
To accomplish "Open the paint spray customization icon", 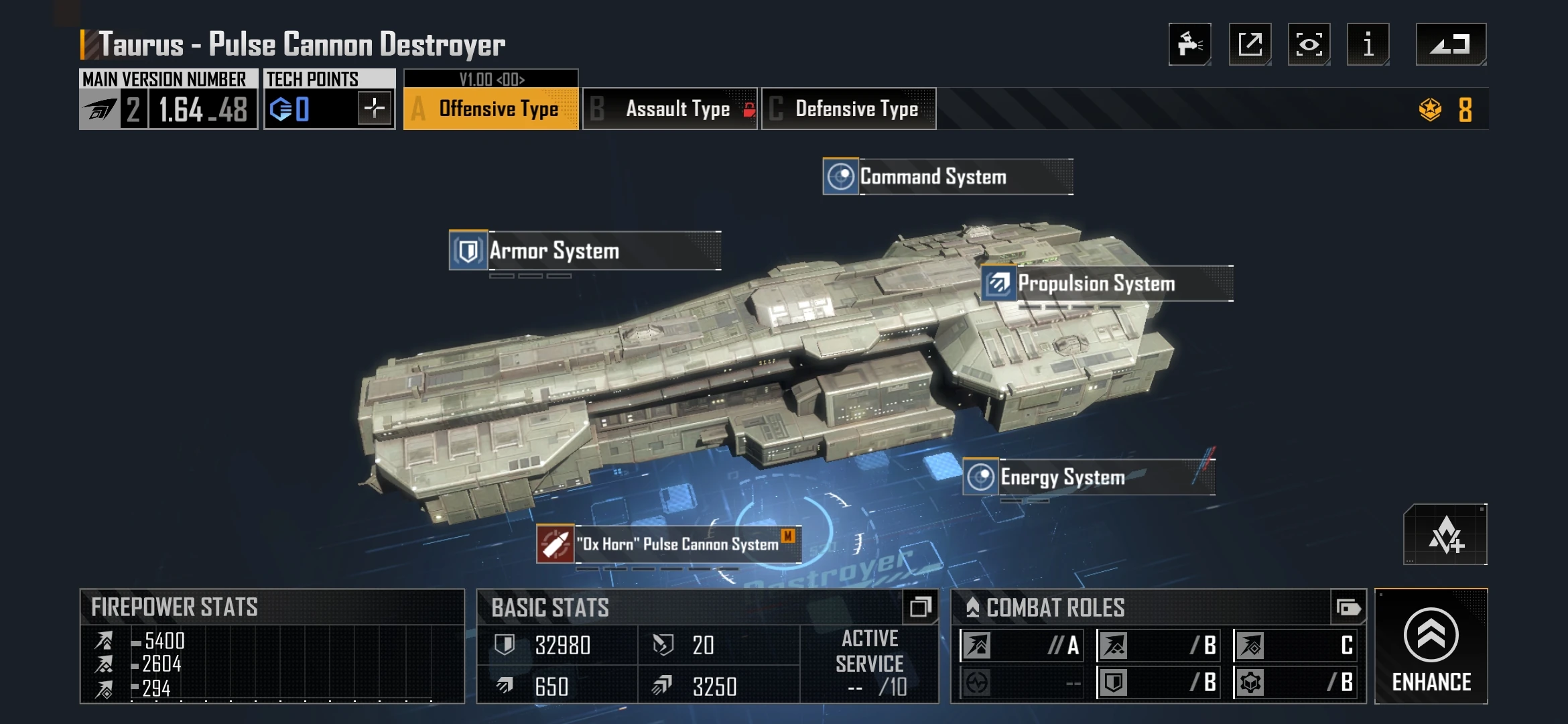I will pos(1189,44).
